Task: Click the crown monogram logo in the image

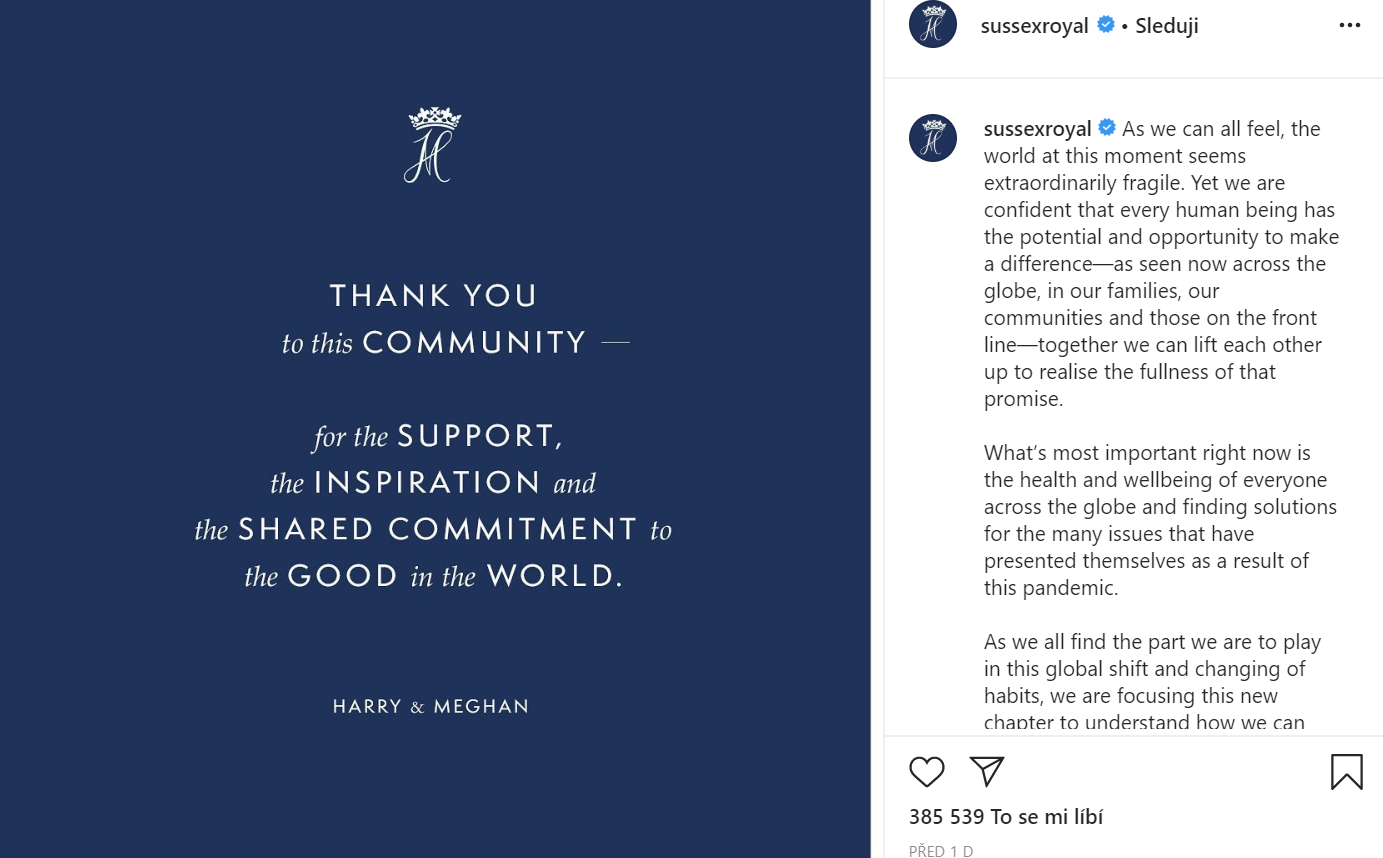Action: point(434,146)
